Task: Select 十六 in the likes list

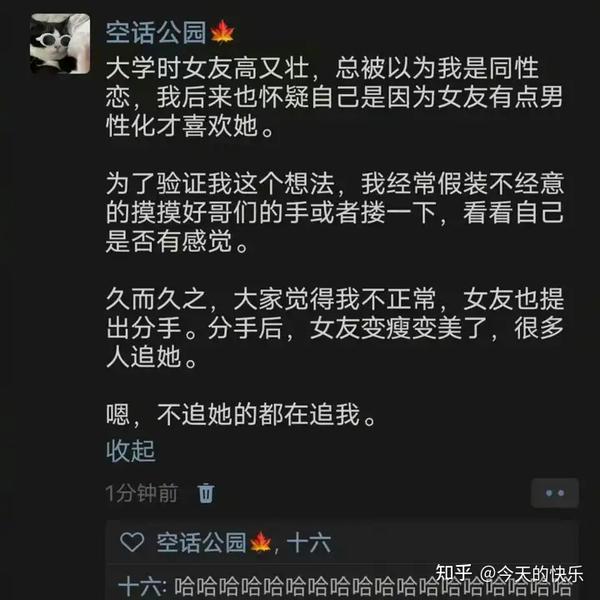Action: click(309, 543)
